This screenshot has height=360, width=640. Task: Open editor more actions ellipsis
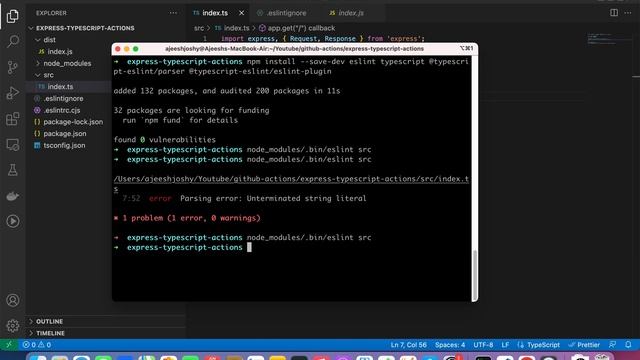tap(628, 13)
